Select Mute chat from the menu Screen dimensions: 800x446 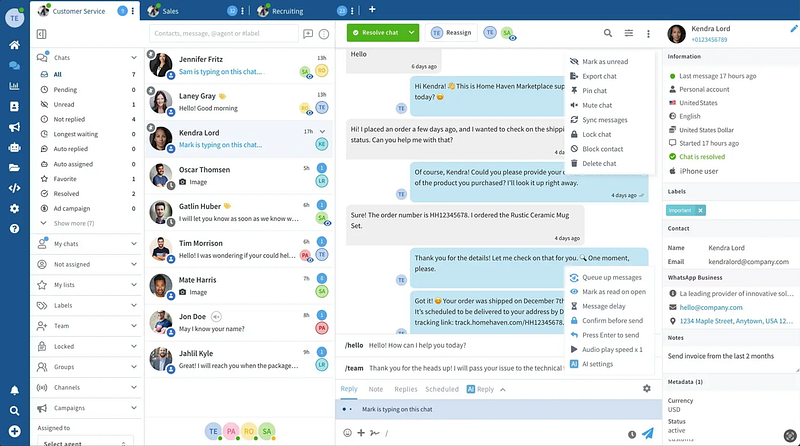pyautogui.click(x=596, y=105)
